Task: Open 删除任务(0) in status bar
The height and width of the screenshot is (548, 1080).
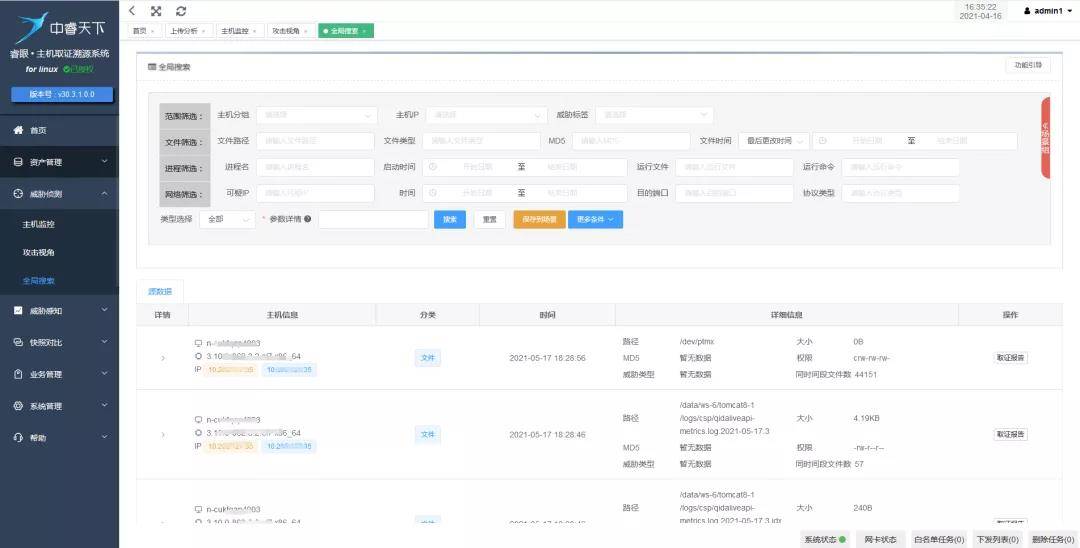Action: point(1053,540)
